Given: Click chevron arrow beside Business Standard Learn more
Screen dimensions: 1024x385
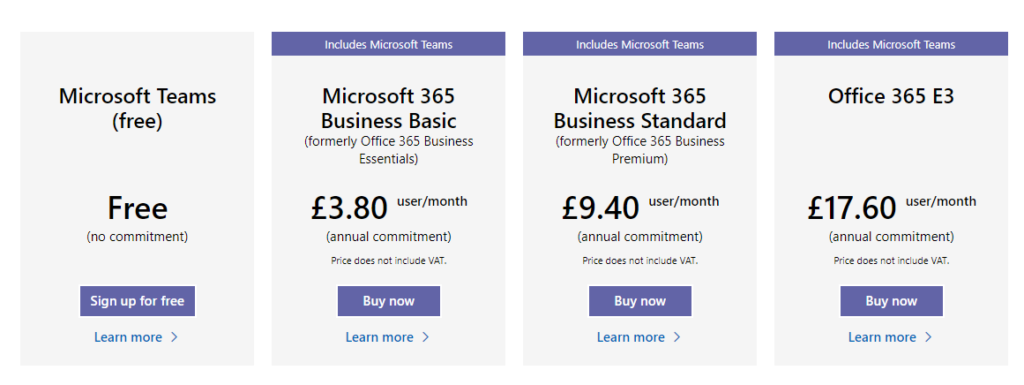Looking at the screenshot, I should (x=677, y=337).
